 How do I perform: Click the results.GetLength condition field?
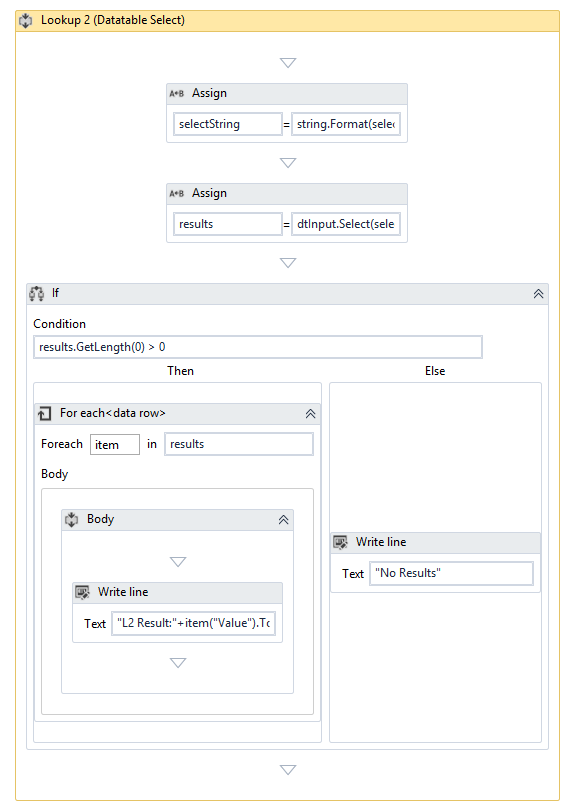(258, 347)
